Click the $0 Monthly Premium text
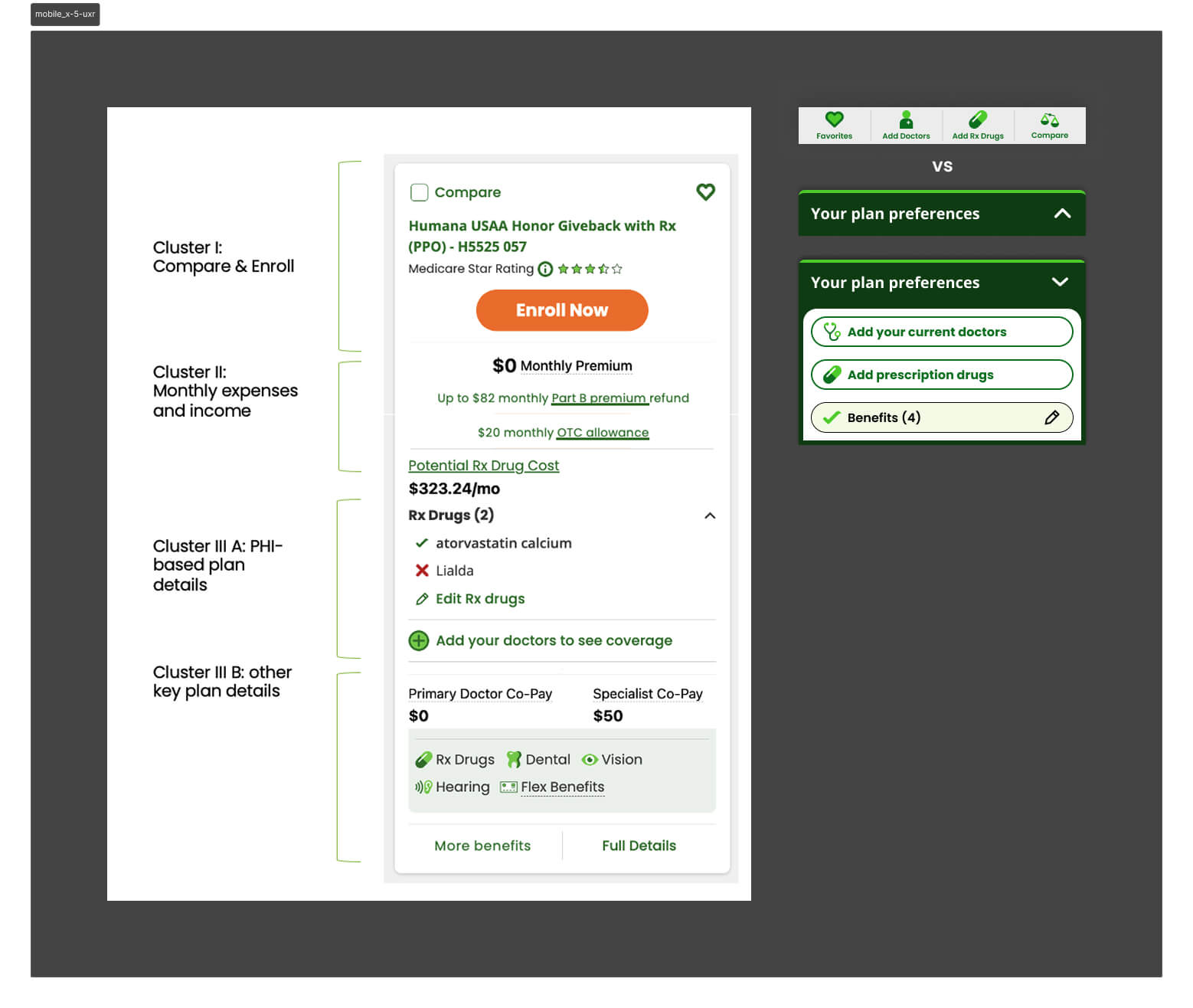This screenshot has width=1193, height=1008. (x=562, y=365)
